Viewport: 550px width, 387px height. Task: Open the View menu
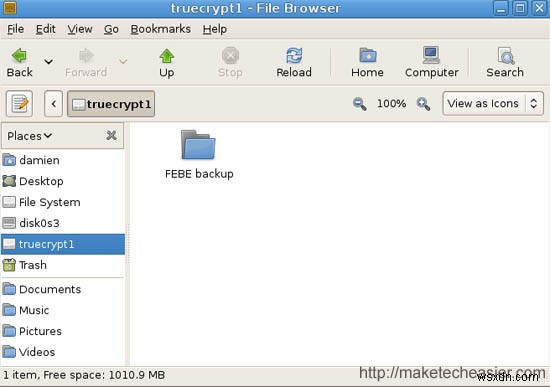coord(80,29)
